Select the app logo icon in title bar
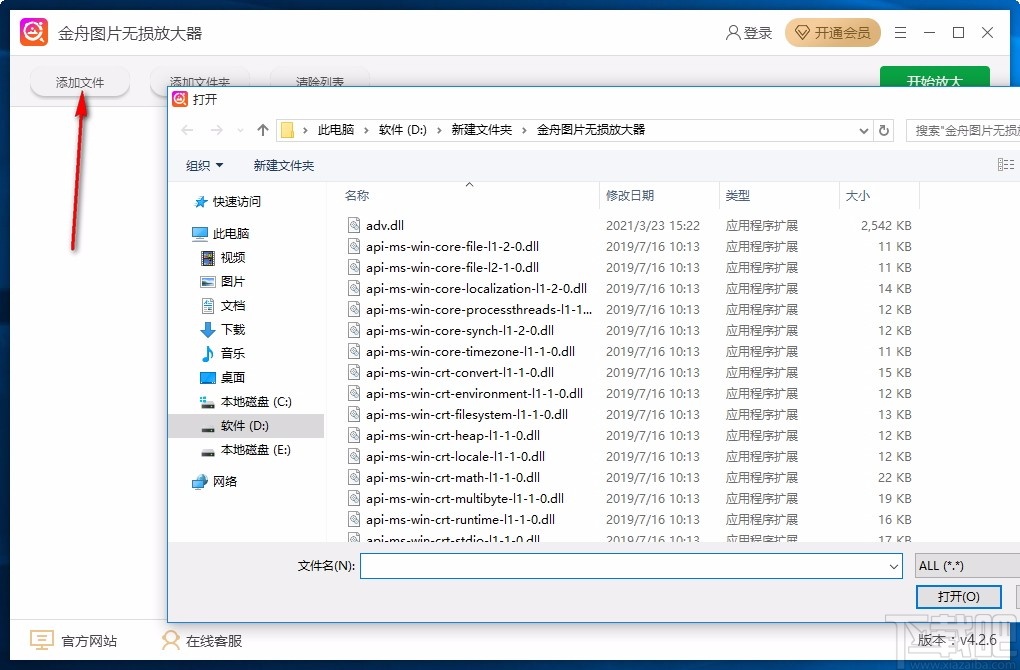 pyautogui.click(x=32, y=31)
